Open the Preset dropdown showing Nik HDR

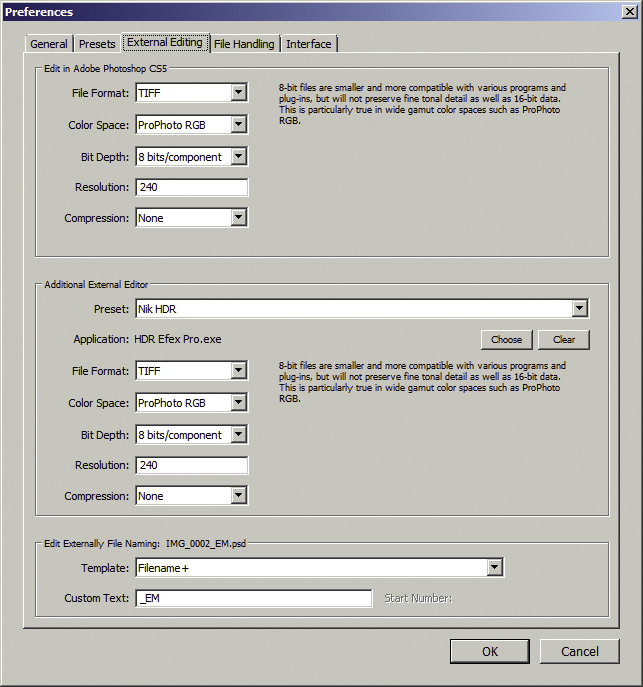coord(362,309)
